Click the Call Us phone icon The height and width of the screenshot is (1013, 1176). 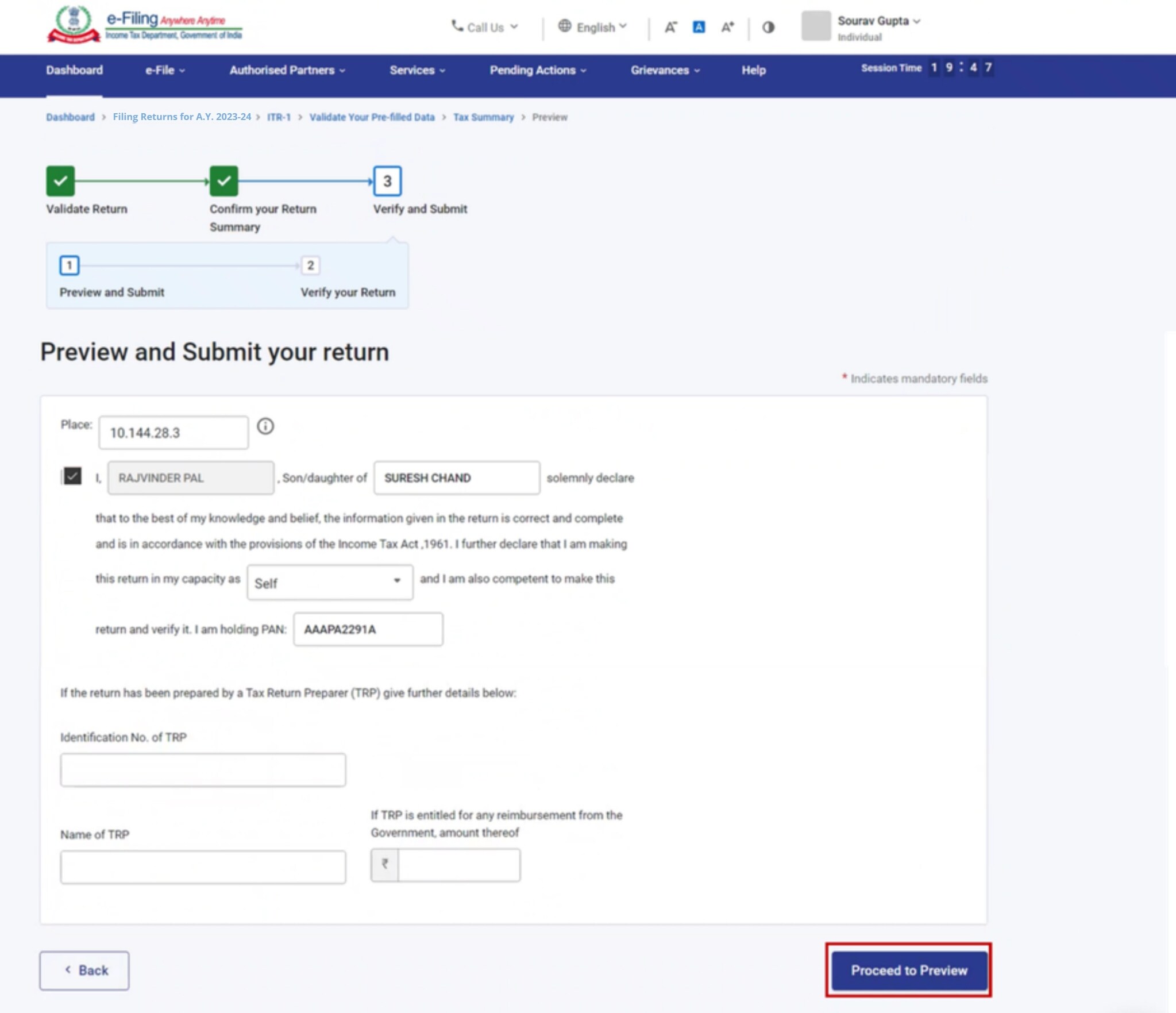[457, 26]
